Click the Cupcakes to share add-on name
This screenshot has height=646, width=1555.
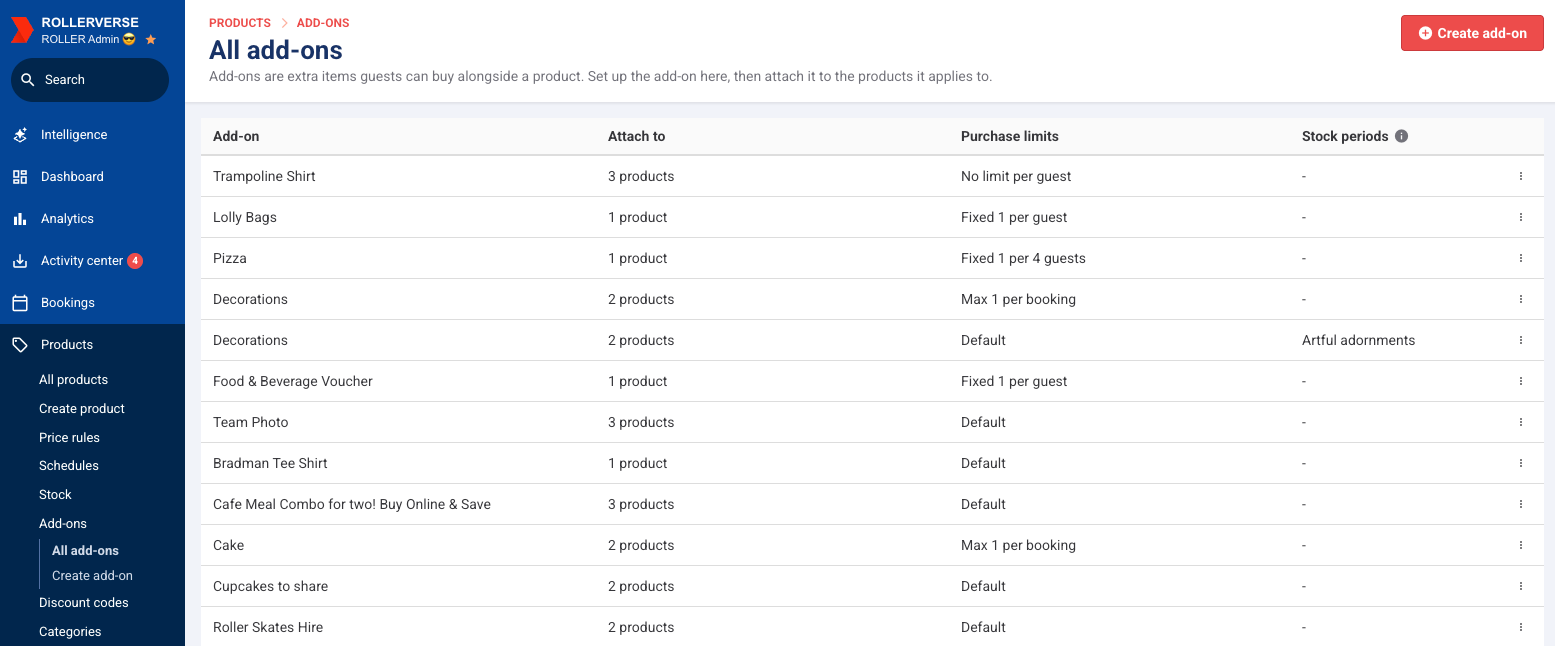(x=271, y=586)
